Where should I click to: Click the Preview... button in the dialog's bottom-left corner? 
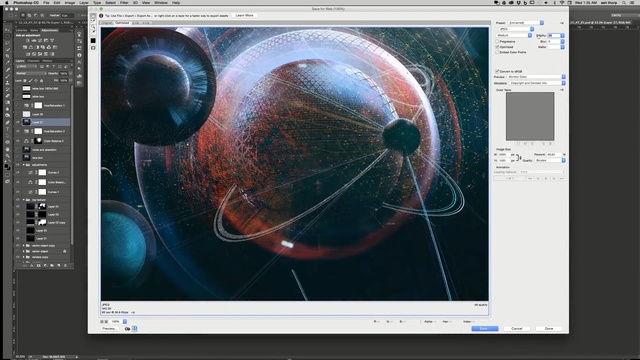click(x=109, y=329)
